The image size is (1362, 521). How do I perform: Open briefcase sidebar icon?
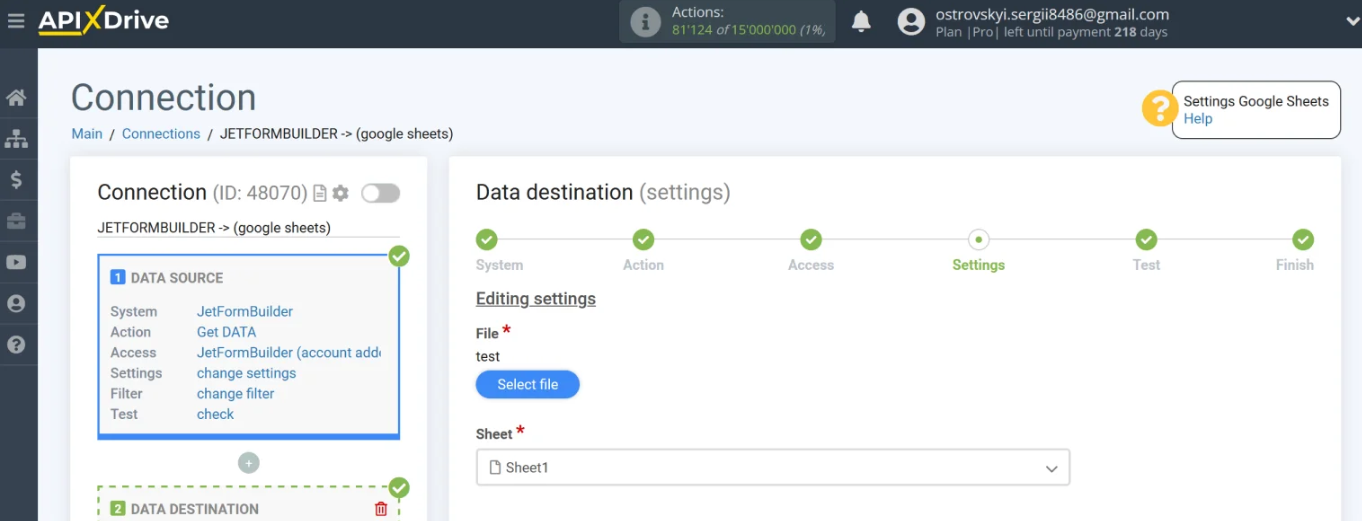16,221
